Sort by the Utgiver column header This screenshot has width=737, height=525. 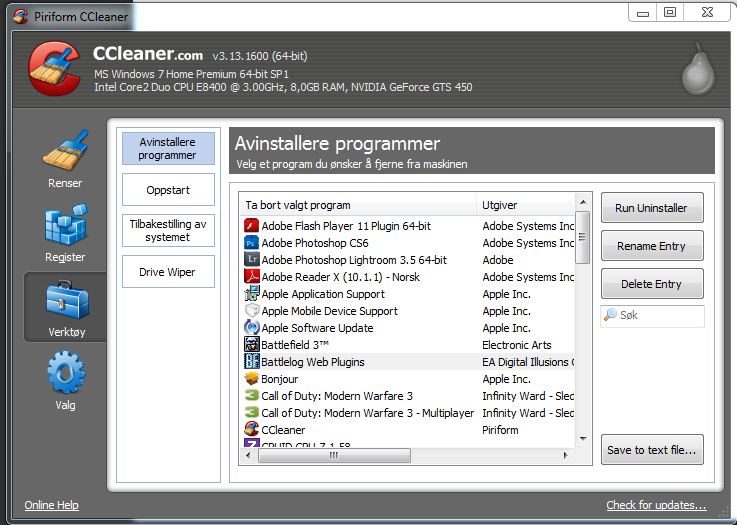coord(525,205)
